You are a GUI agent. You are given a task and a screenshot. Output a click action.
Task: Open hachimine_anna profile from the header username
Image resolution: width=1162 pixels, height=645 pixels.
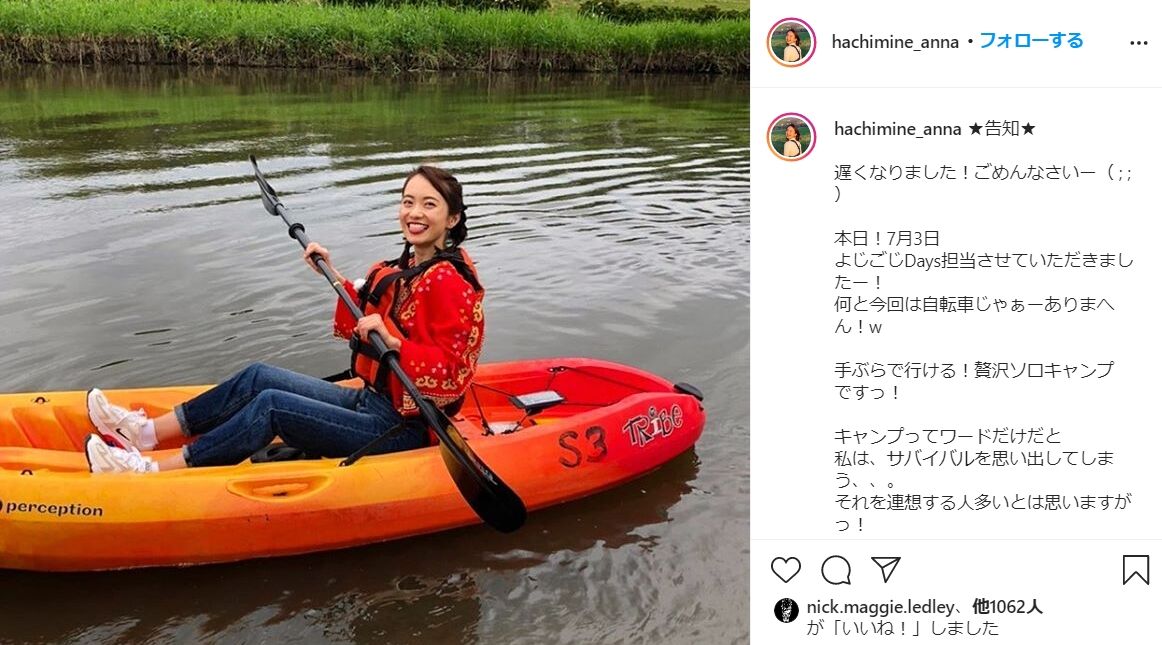(895, 42)
